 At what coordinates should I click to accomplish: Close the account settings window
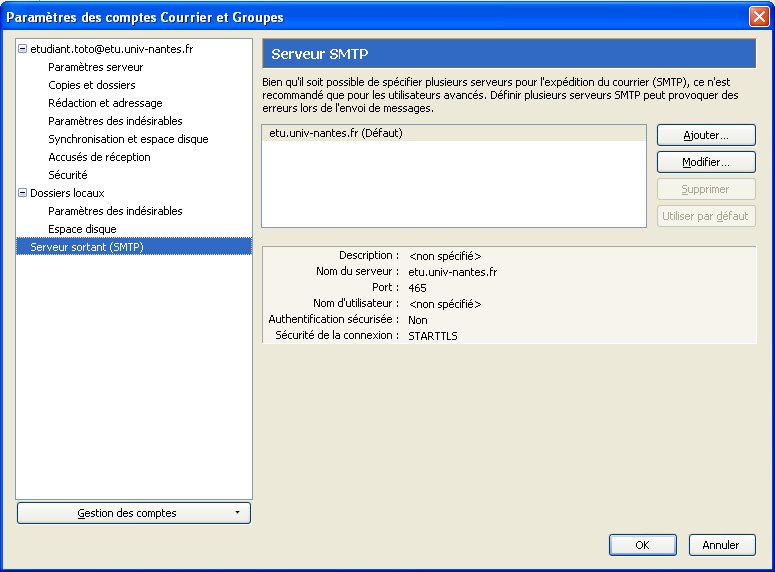tap(758, 16)
